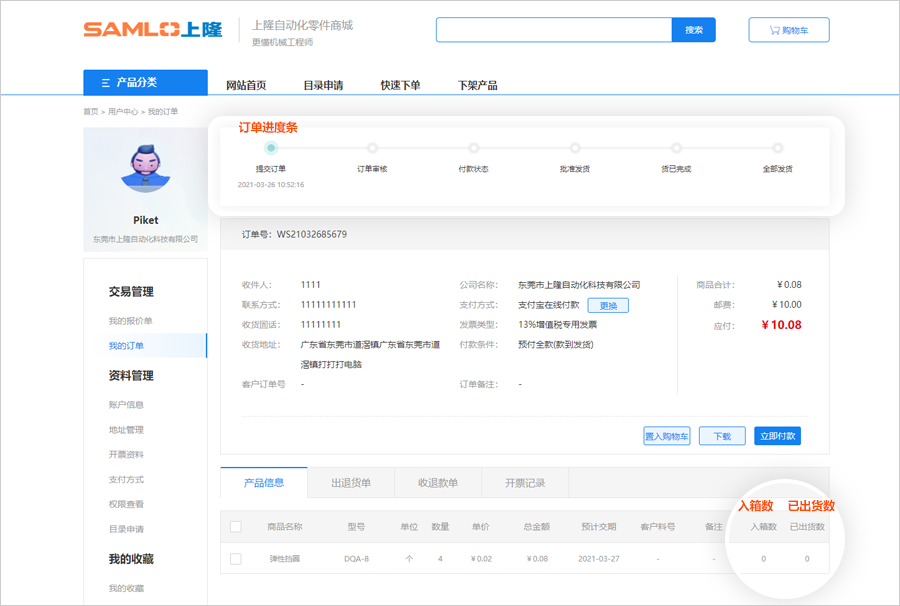The height and width of the screenshot is (606, 900).
Task: Tick the select-all checkbox in table header
Action: (236, 527)
